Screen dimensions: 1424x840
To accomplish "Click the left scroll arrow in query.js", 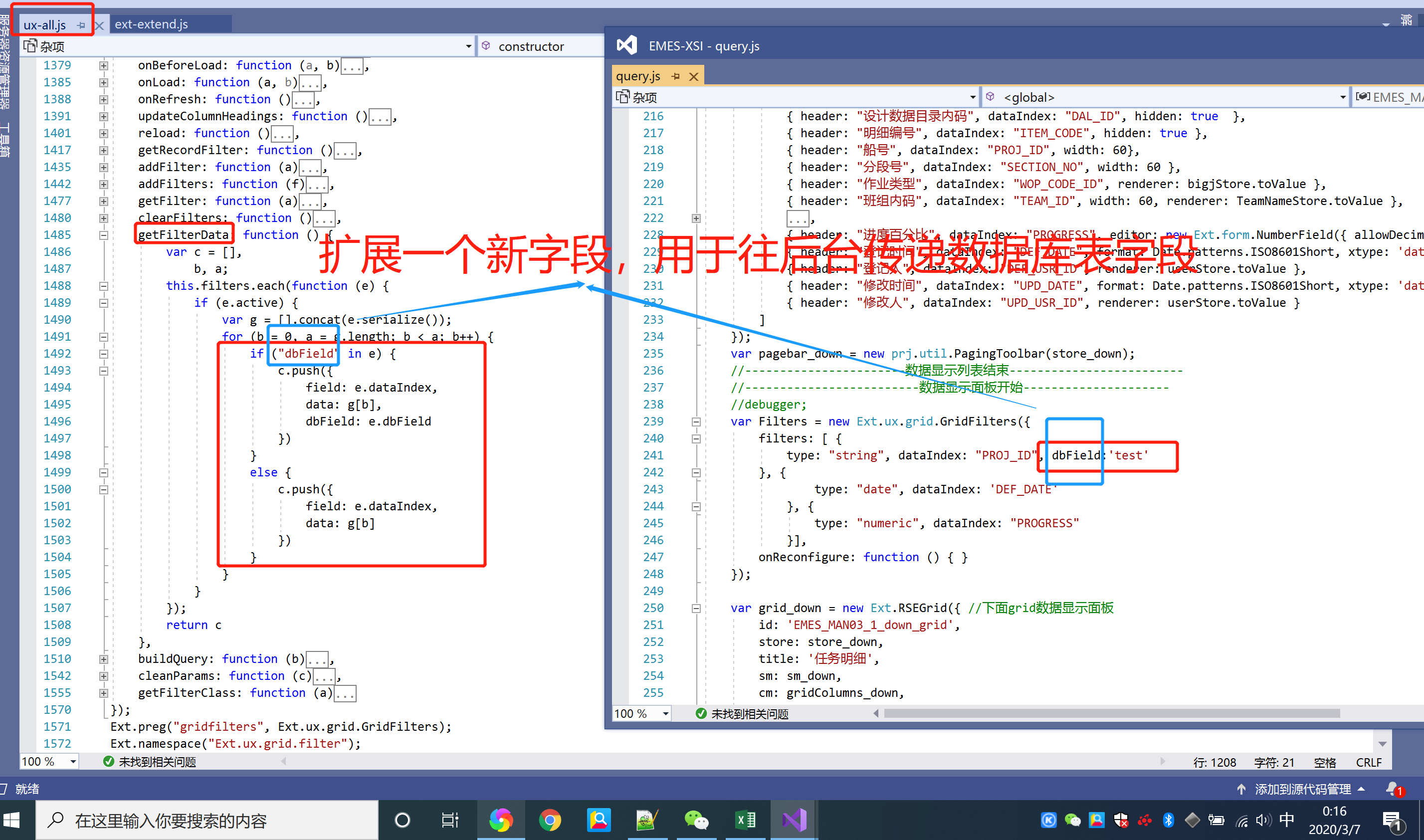I will (876, 714).
